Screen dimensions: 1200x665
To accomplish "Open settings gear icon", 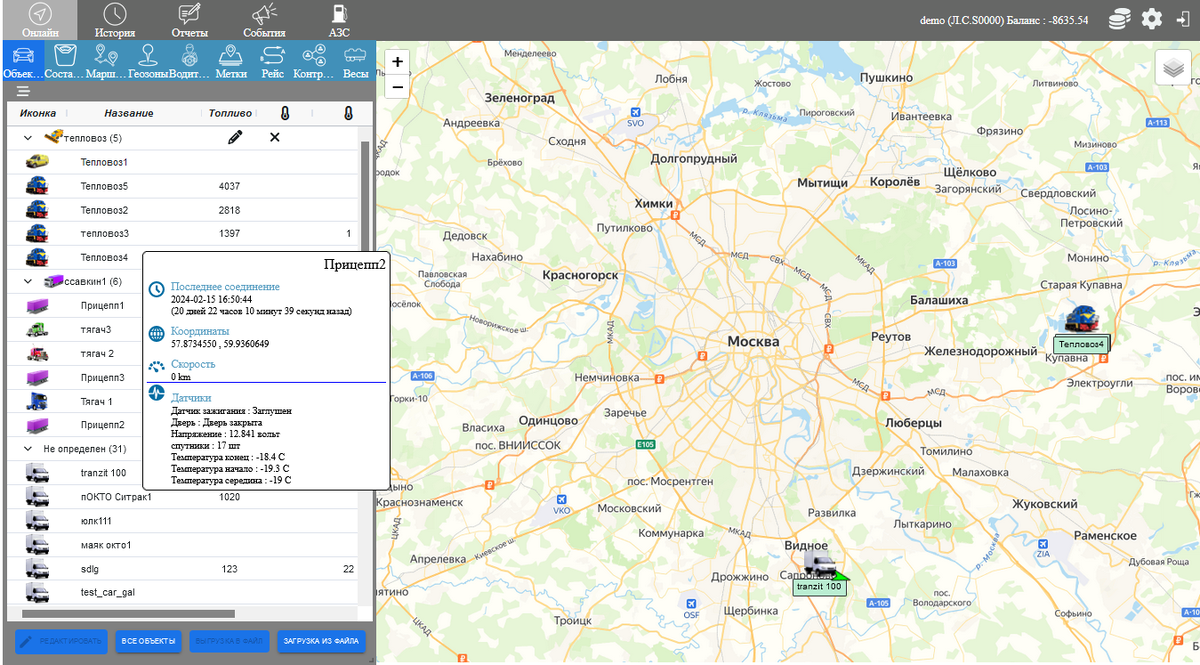I will [1152, 19].
